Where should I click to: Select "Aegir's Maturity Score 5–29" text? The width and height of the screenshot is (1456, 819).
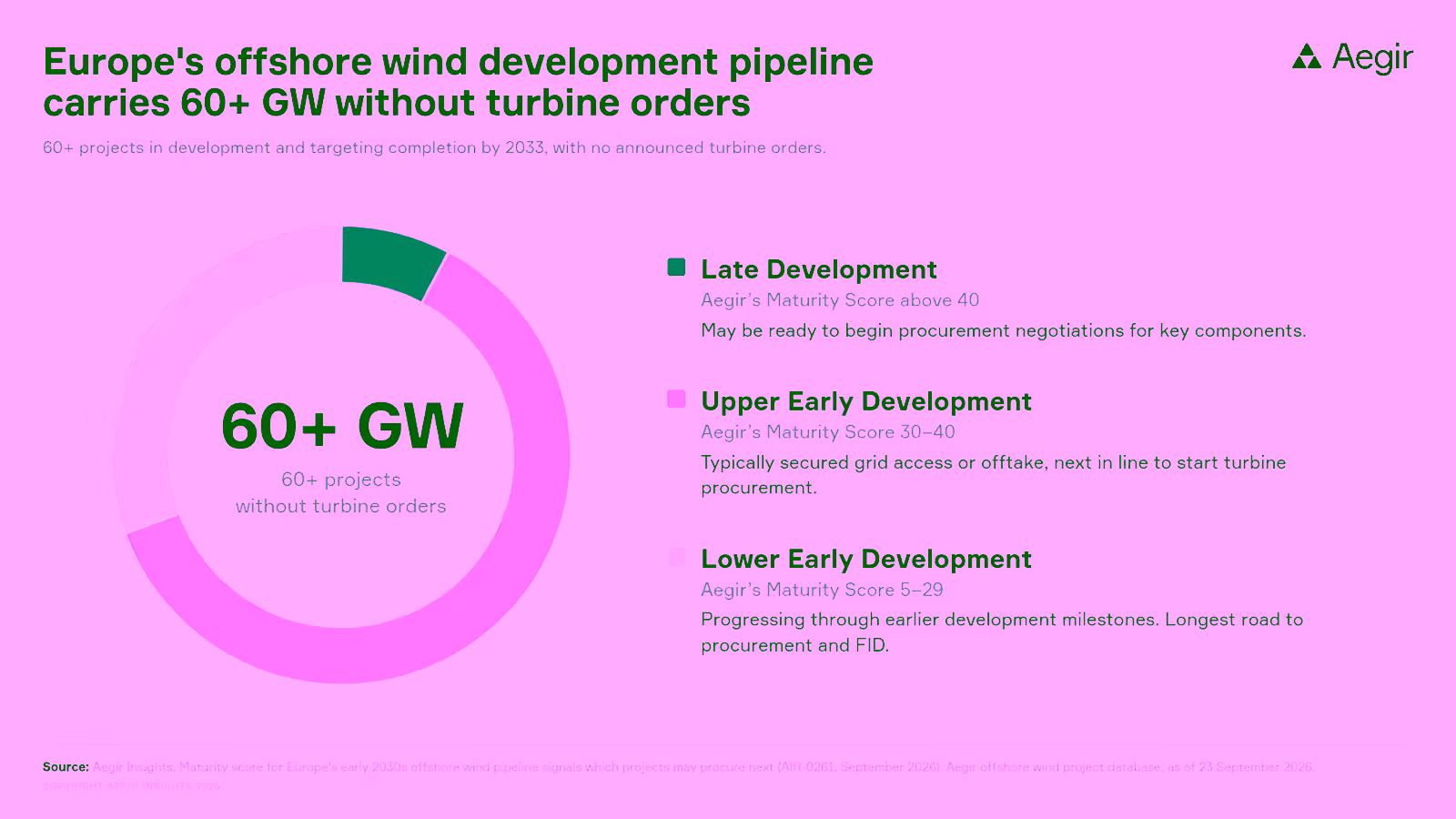point(822,590)
